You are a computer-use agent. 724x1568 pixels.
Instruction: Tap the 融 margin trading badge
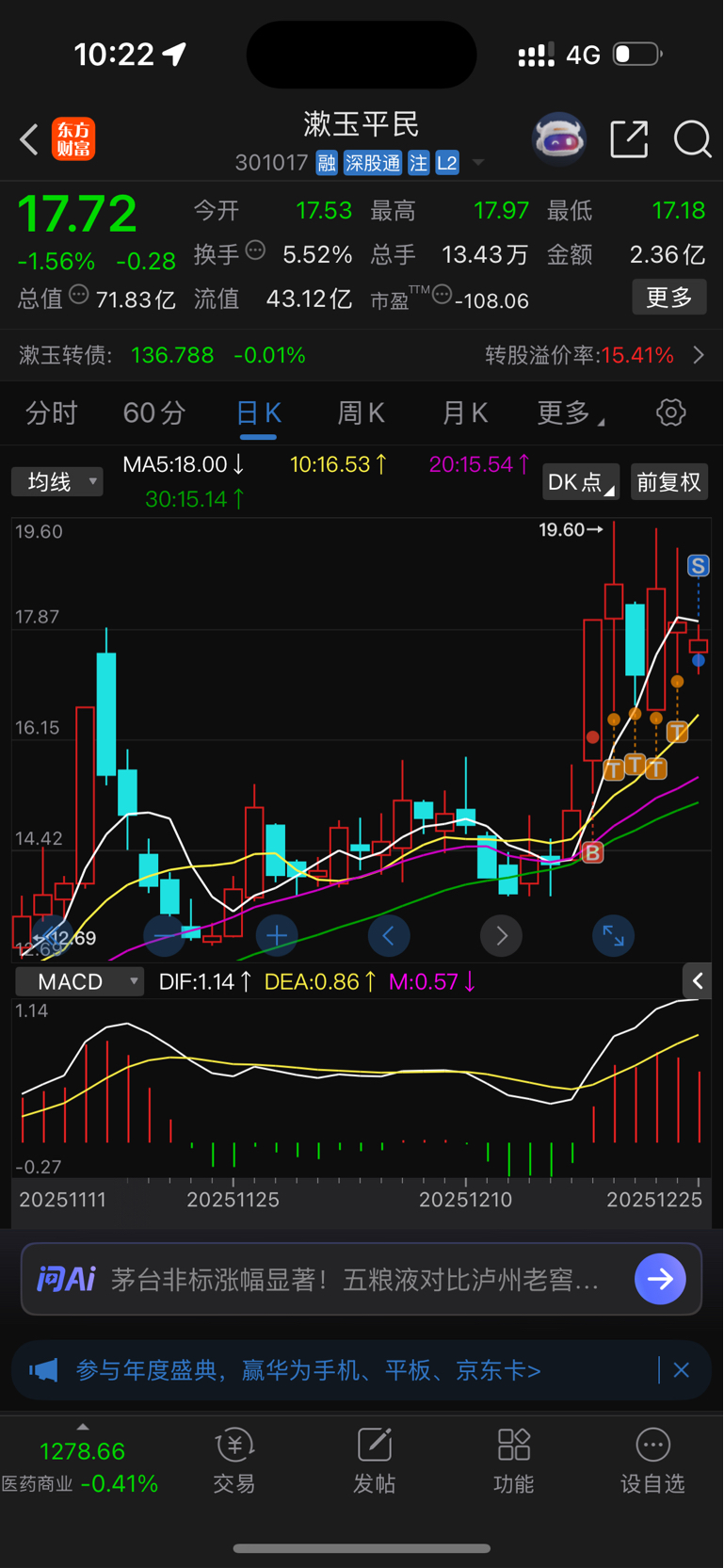[x=327, y=163]
